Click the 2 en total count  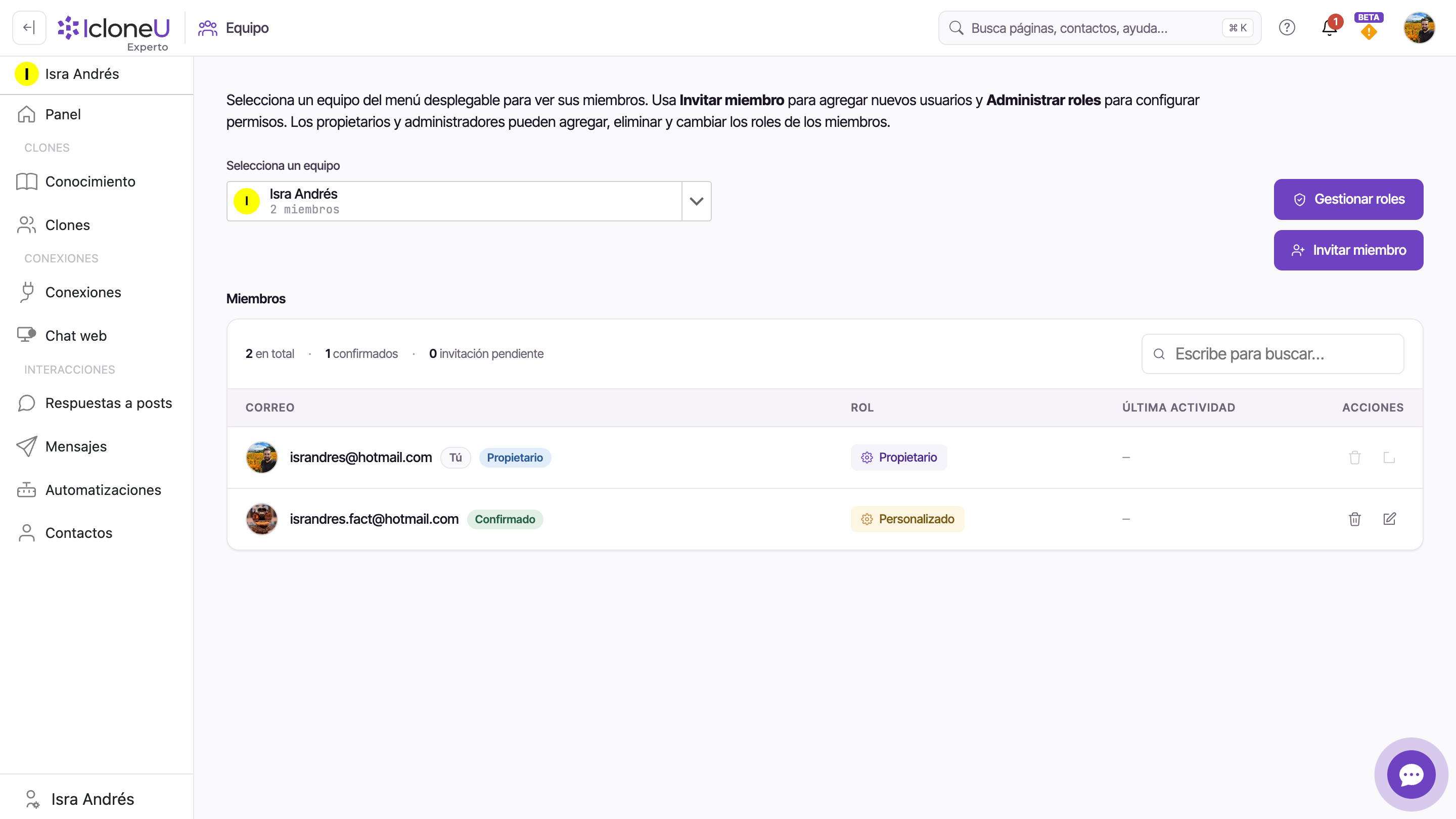click(269, 354)
